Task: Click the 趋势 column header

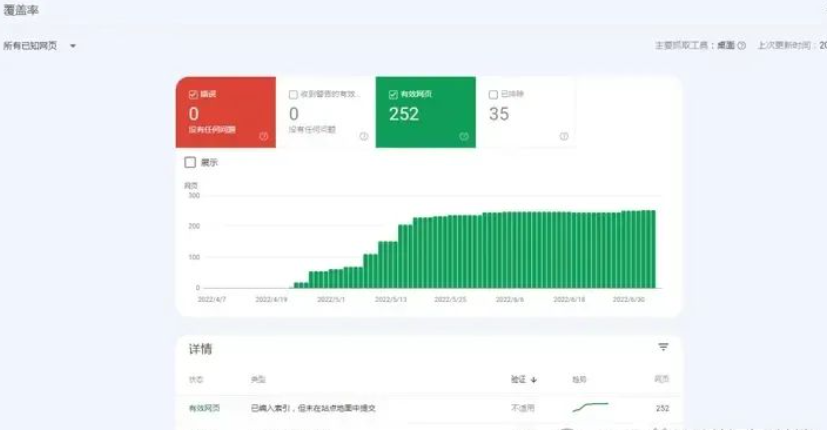Action: [579, 379]
